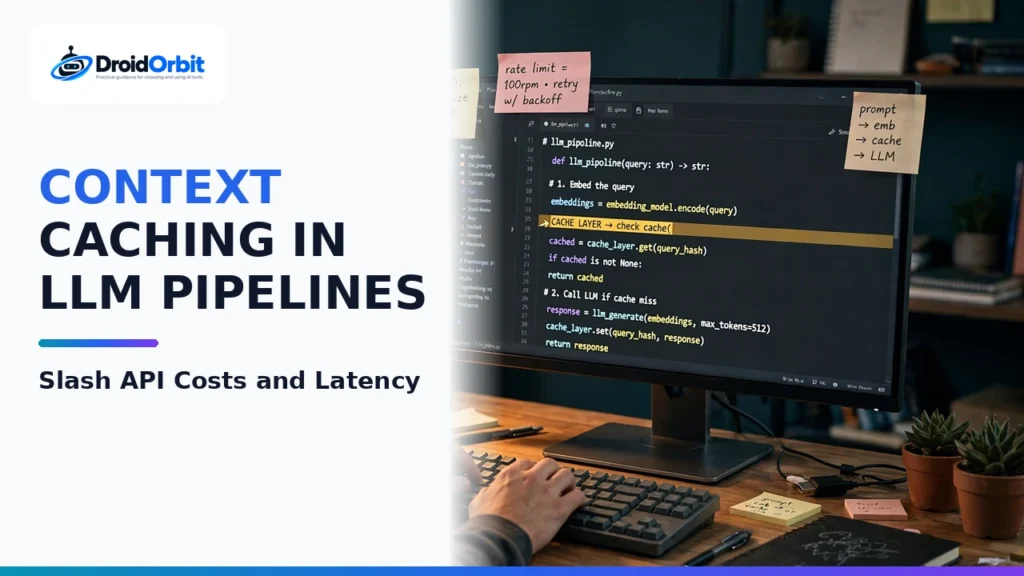1024x576 pixels.
Task: Click the "cached = cache_layer.get(query_hash)" line
Action: [627, 246]
